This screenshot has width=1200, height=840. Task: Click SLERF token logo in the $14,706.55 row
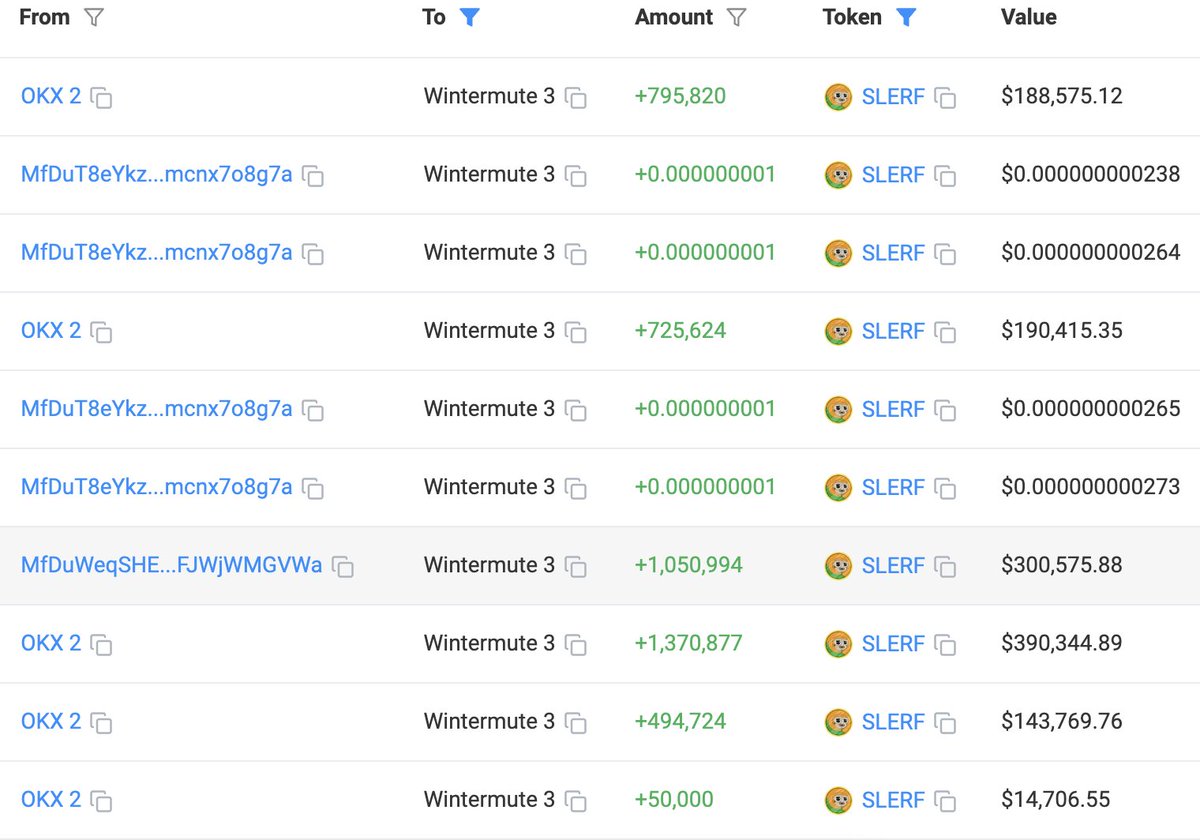coord(838,800)
